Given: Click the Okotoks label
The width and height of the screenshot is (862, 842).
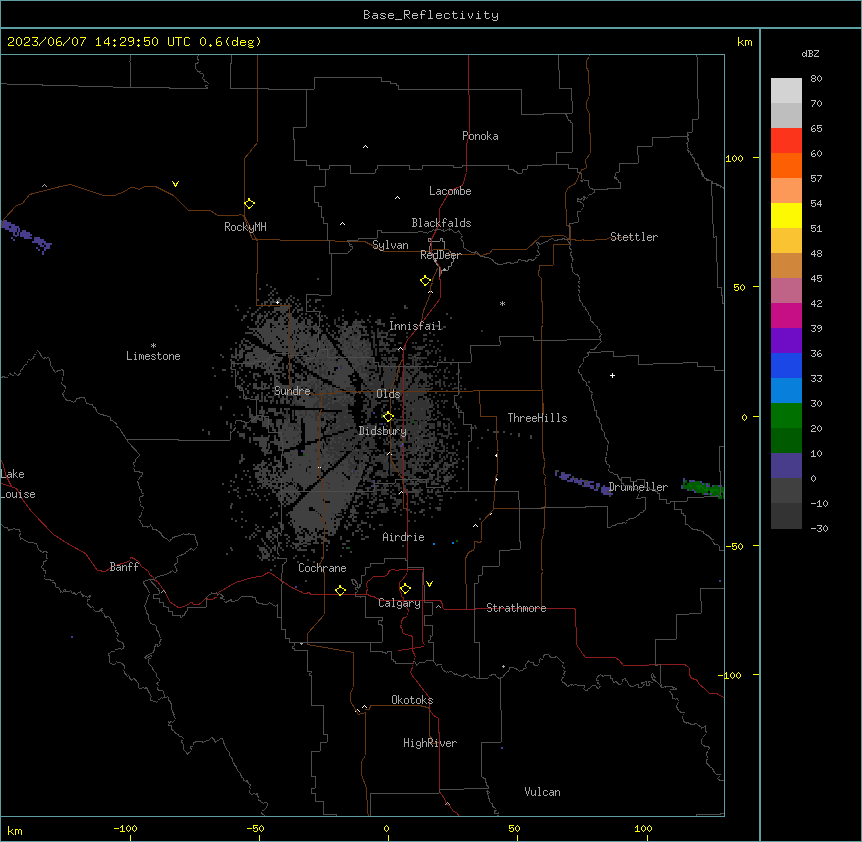Looking at the screenshot, I should 412,700.
